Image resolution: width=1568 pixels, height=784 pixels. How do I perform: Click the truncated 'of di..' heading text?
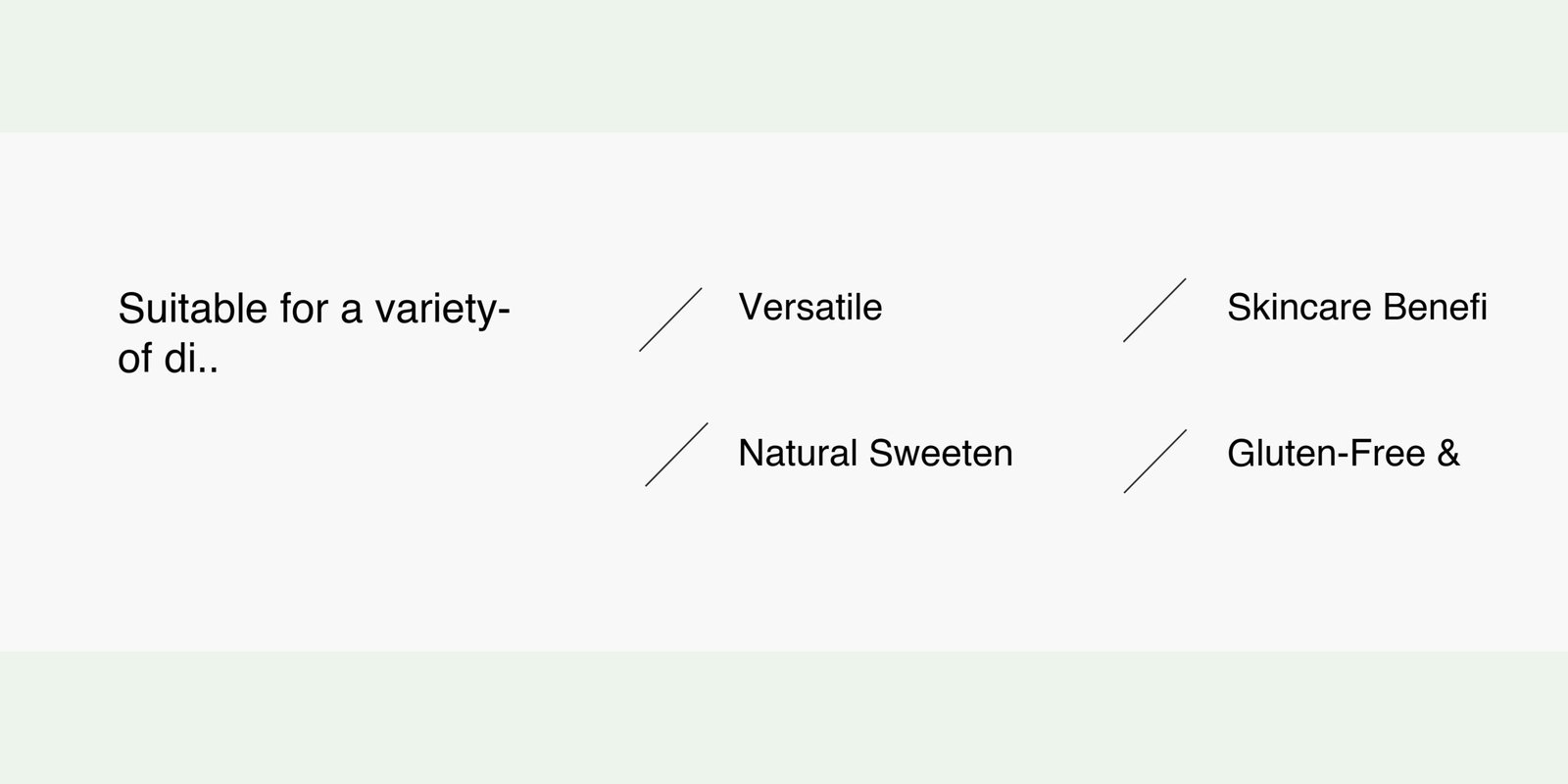[x=168, y=360]
